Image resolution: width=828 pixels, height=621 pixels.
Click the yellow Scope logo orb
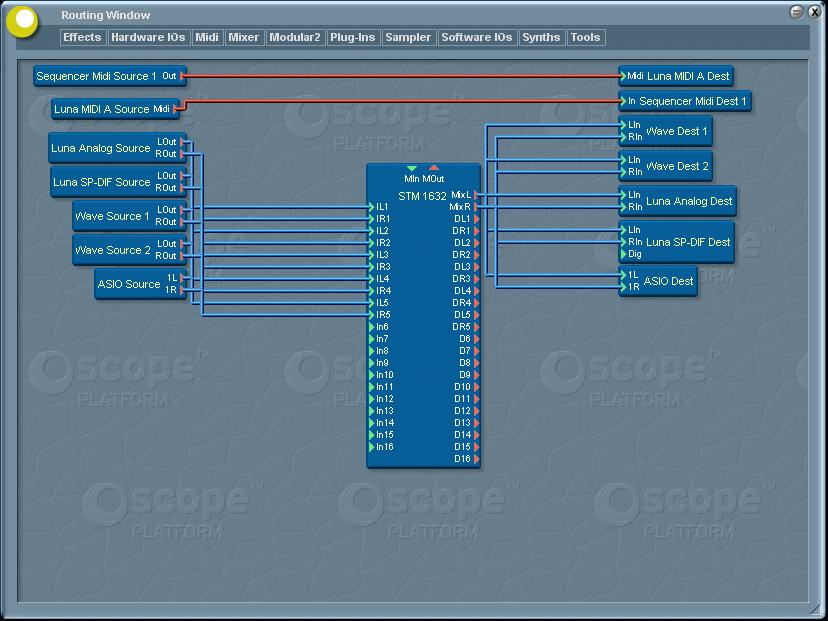(23, 21)
